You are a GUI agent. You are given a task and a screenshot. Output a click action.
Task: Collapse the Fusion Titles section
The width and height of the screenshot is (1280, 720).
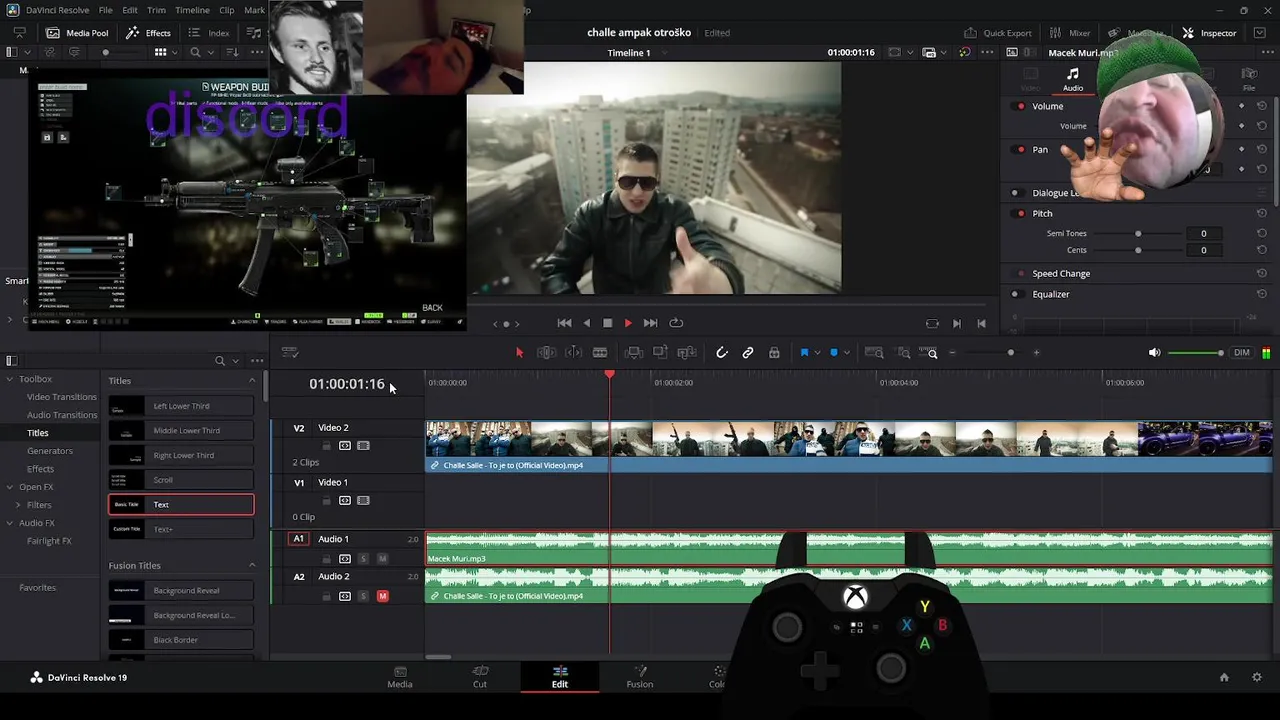[x=252, y=565]
